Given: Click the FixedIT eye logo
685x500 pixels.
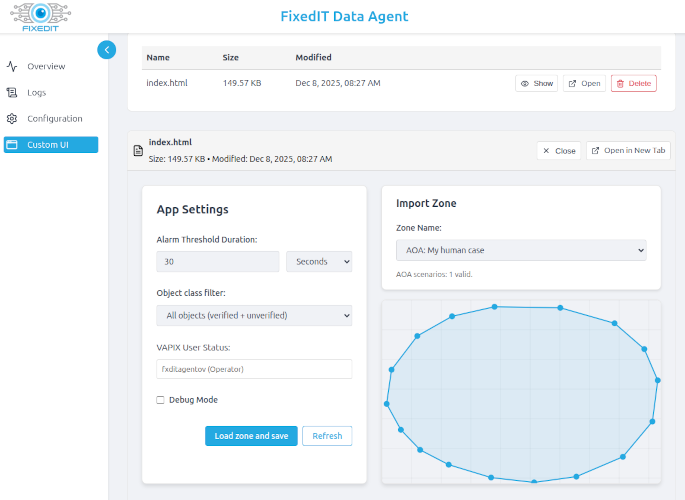Looking at the screenshot, I should 41,17.
